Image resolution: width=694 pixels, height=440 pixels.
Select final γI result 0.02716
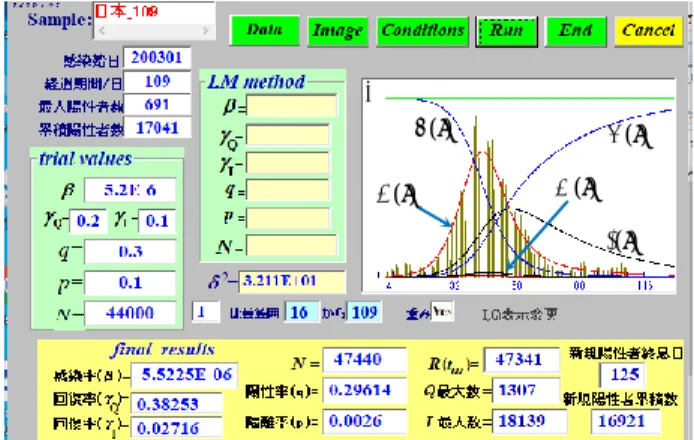tap(177, 428)
